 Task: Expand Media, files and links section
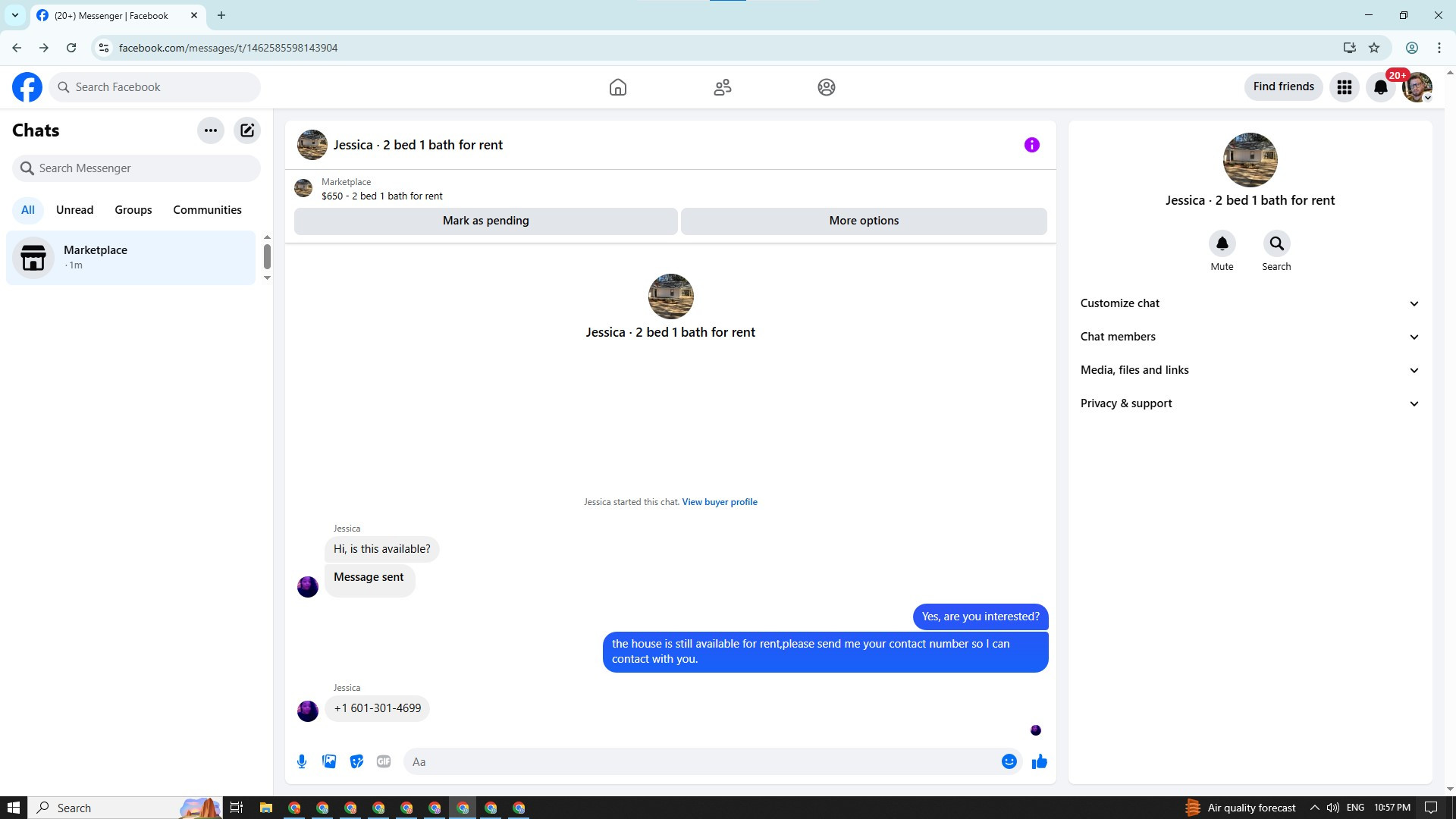click(x=1249, y=370)
